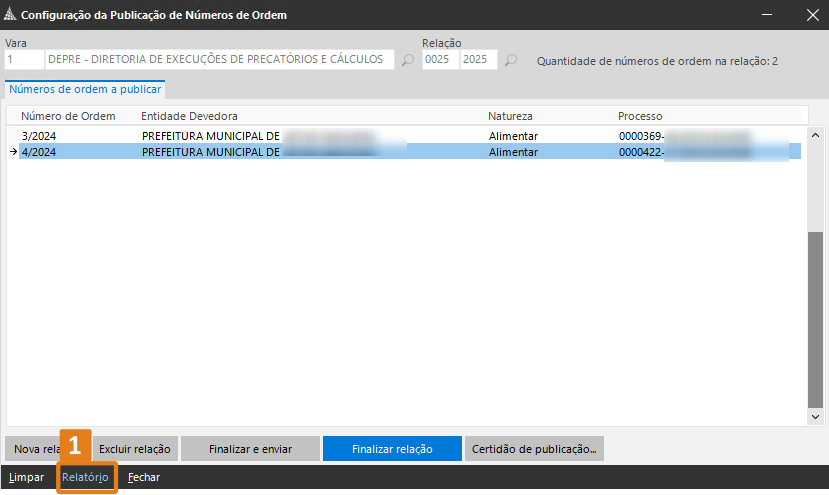Click the Finalizar relação button

pos(392,448)
